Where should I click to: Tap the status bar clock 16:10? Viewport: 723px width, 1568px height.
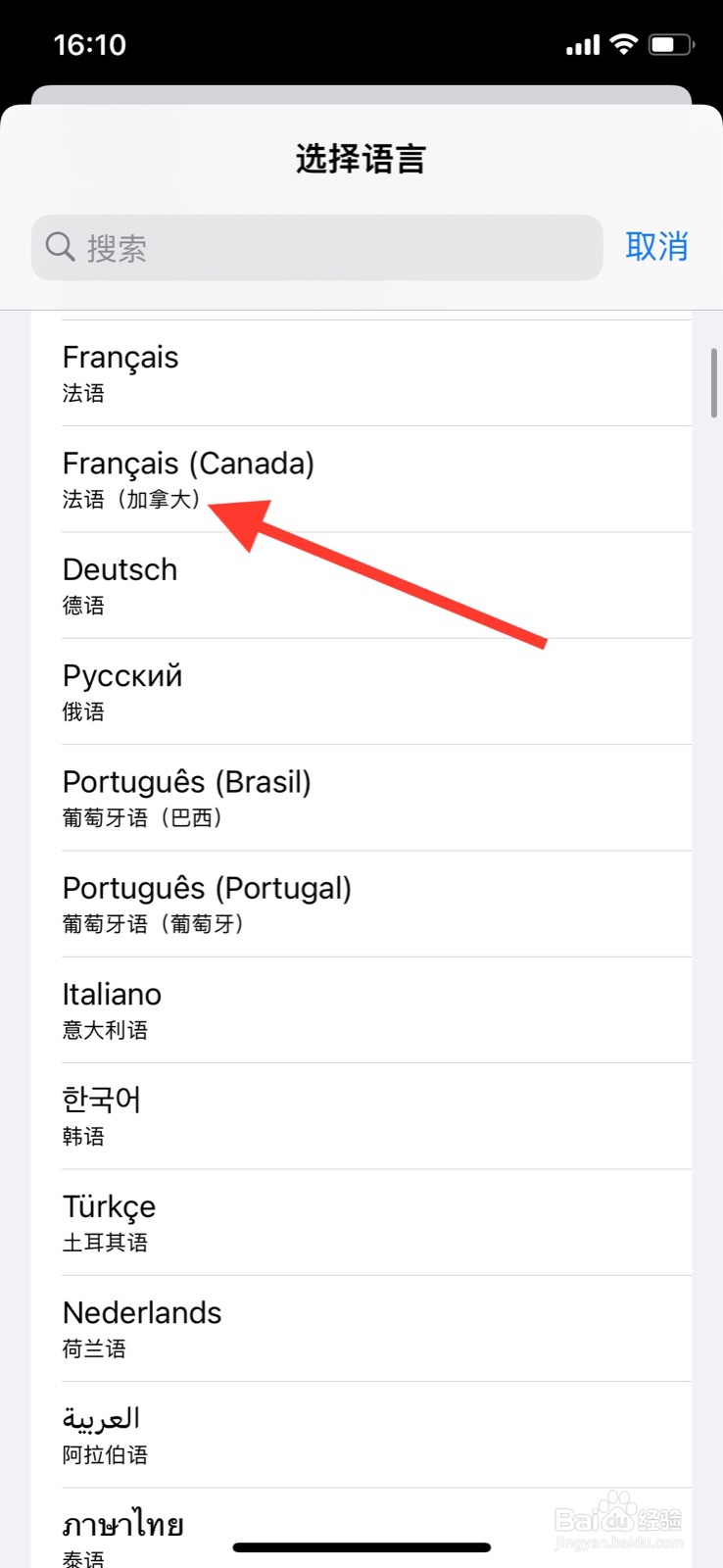pos(90,45)
